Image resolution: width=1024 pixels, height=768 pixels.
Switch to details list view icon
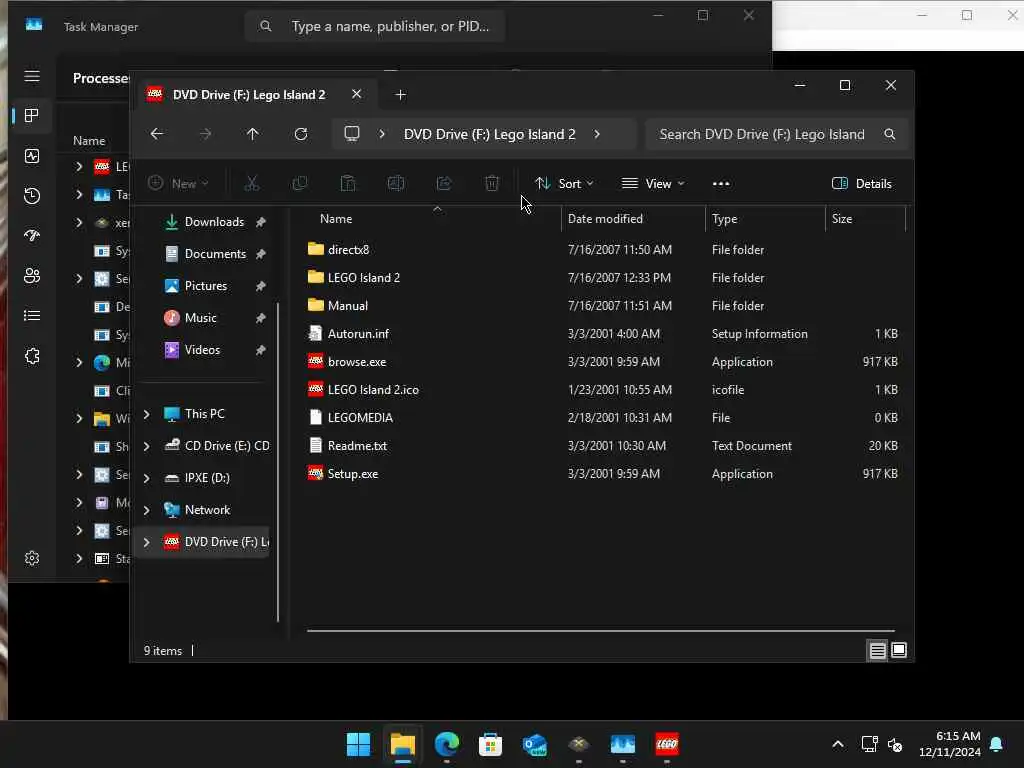pyautogui.click(x=877, y=650)
